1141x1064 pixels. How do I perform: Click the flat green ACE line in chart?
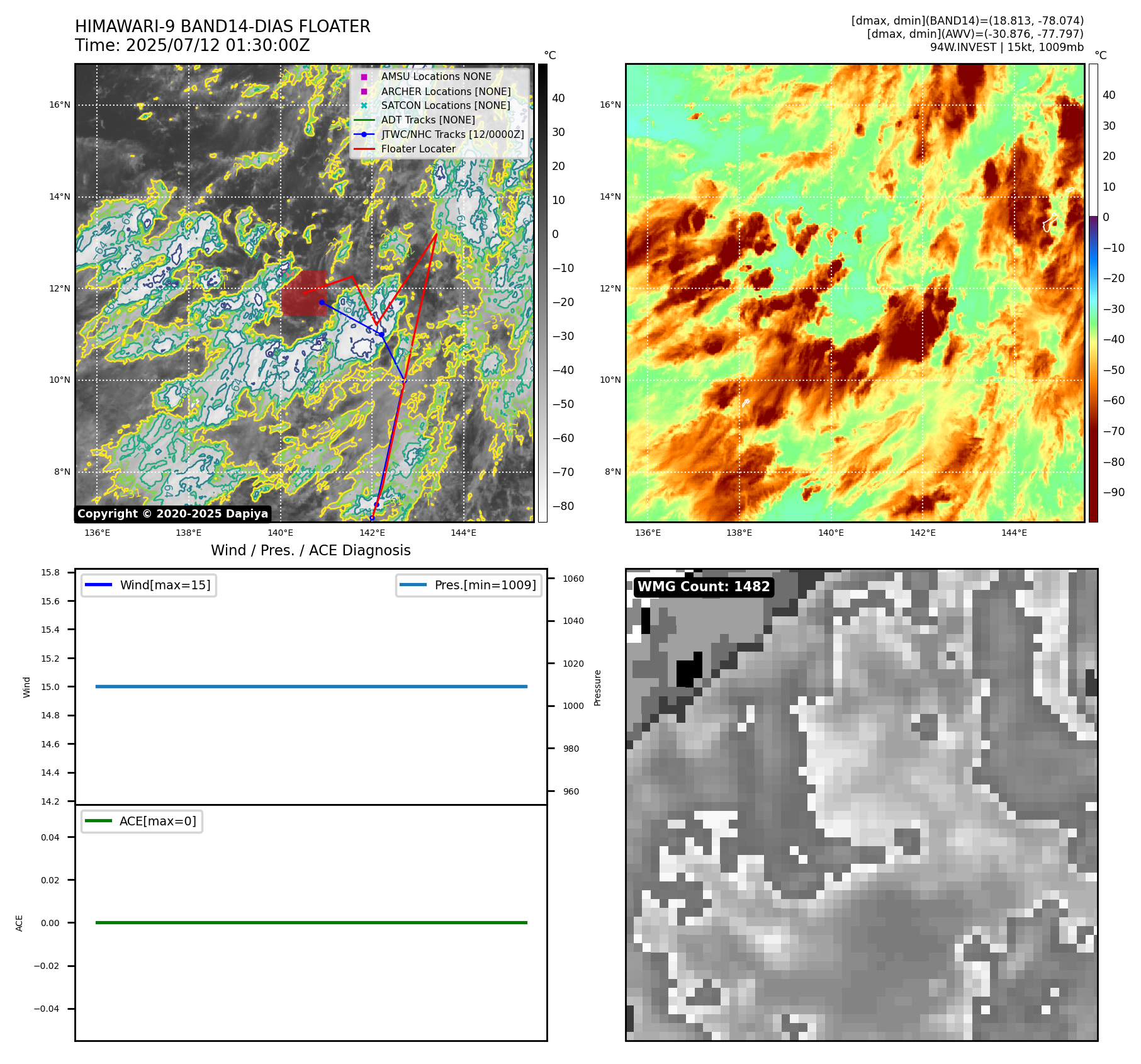pos(312,922)
